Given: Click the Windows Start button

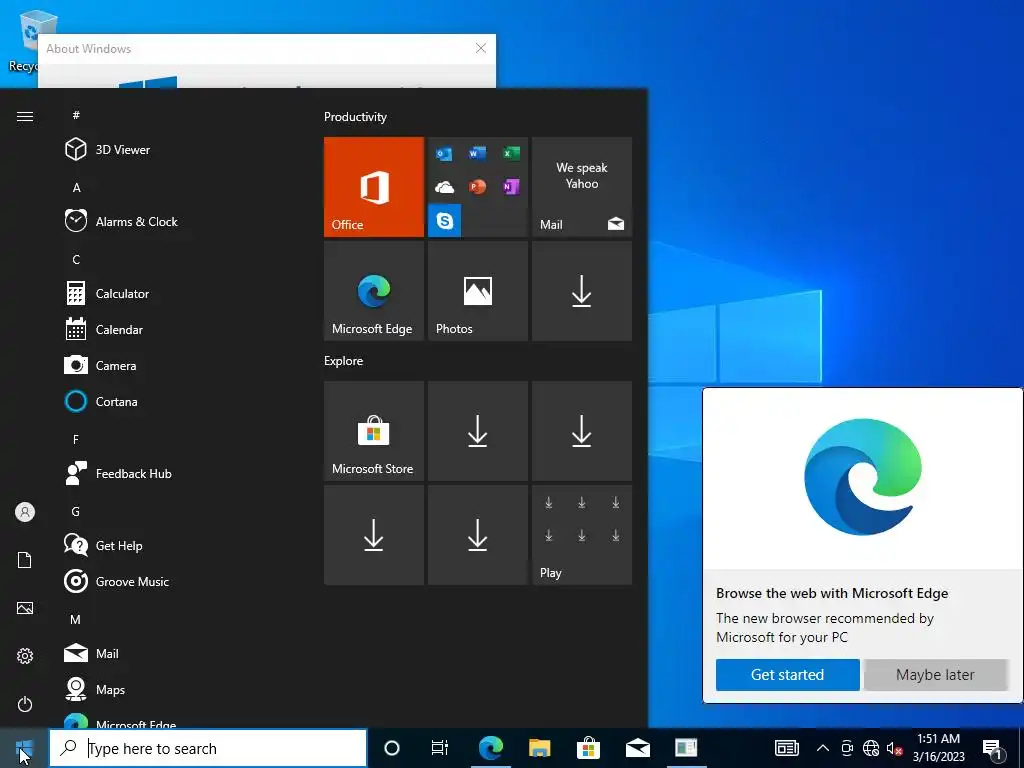Looking at the screenshot, I should (24, 748).
